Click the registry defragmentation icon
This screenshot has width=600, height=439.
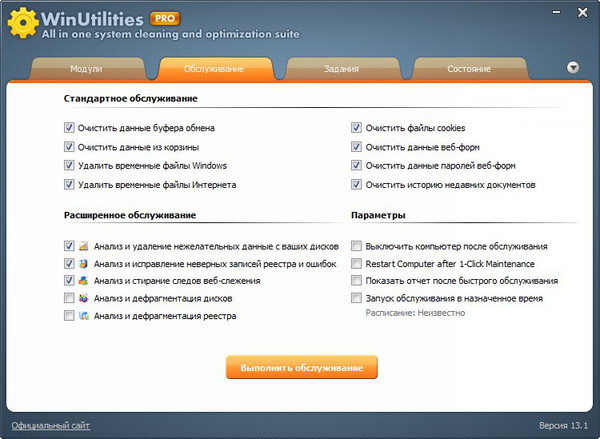click(x=83, y=316)
